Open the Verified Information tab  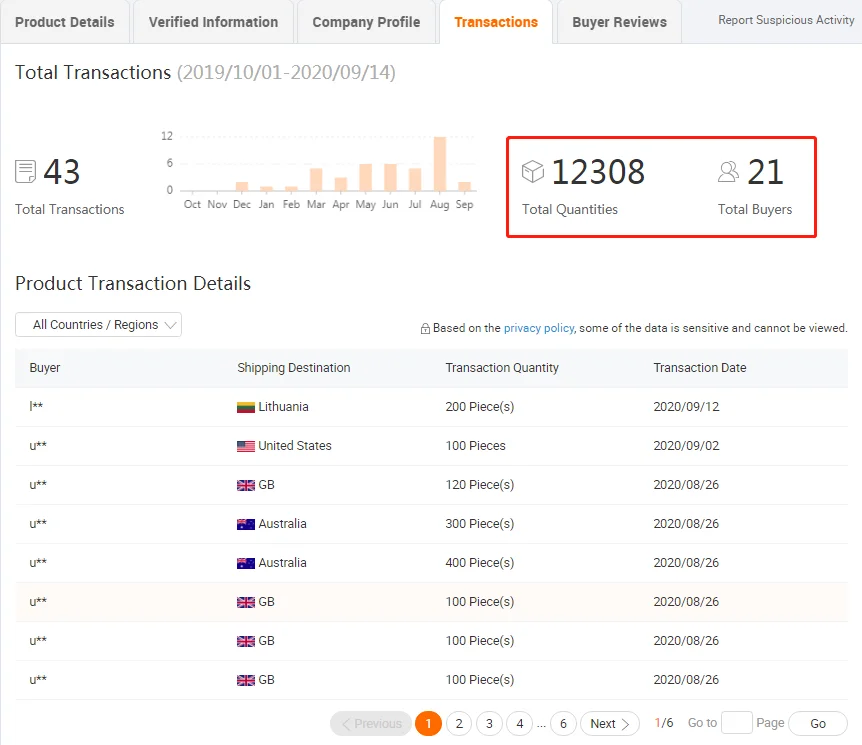click(x=213, y=22)
